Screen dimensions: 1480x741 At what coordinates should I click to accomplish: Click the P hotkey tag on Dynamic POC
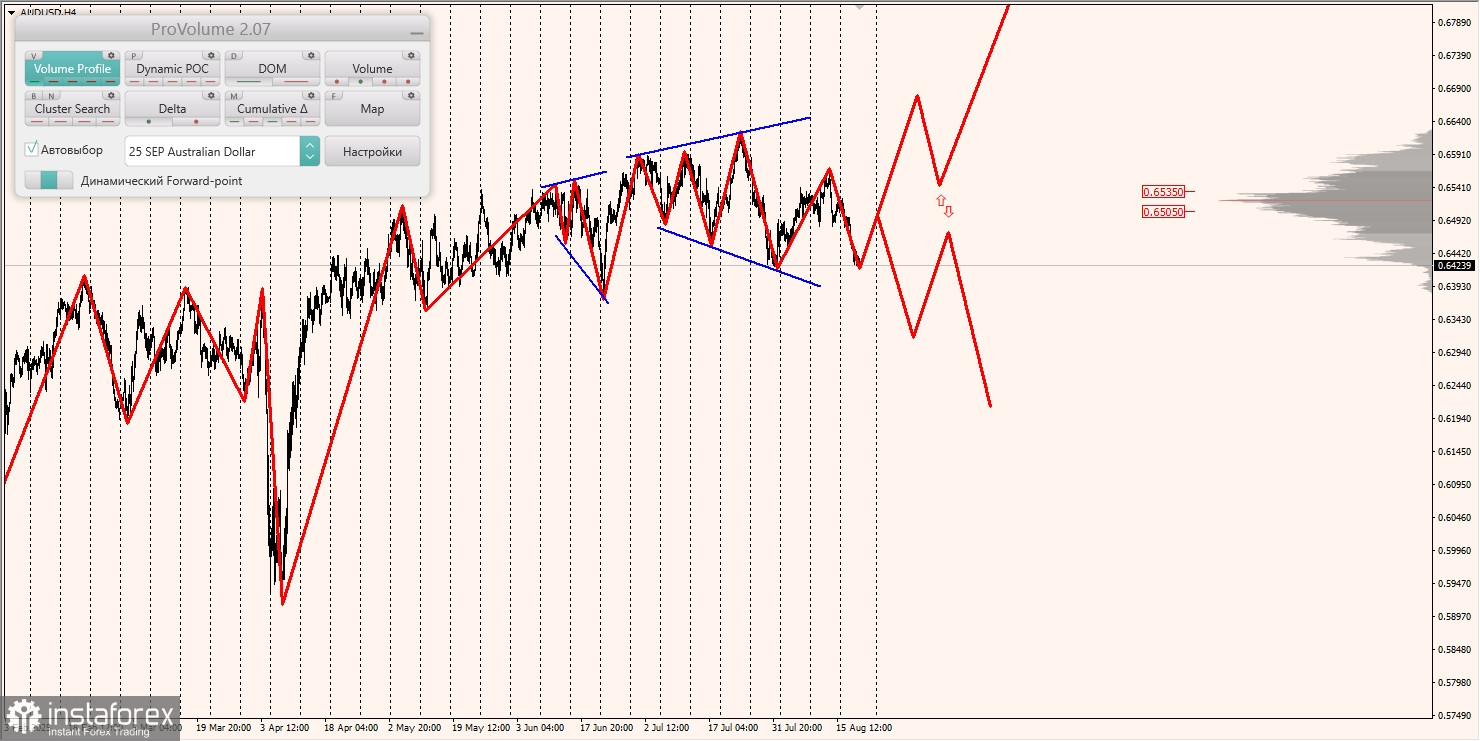pyautogui.click(x=134, y=56)
